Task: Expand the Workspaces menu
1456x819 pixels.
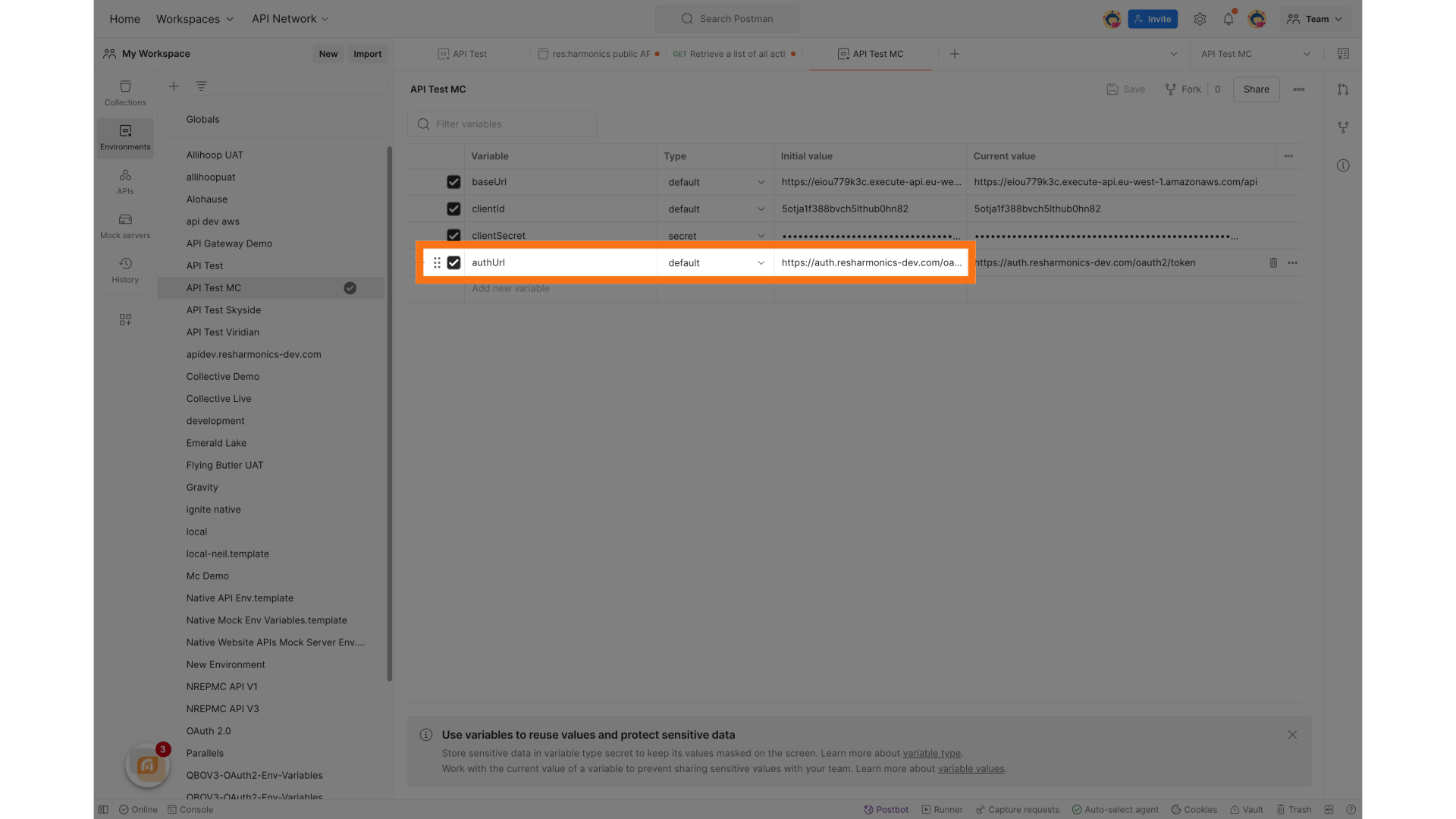Action: click(x=195, y=19)
